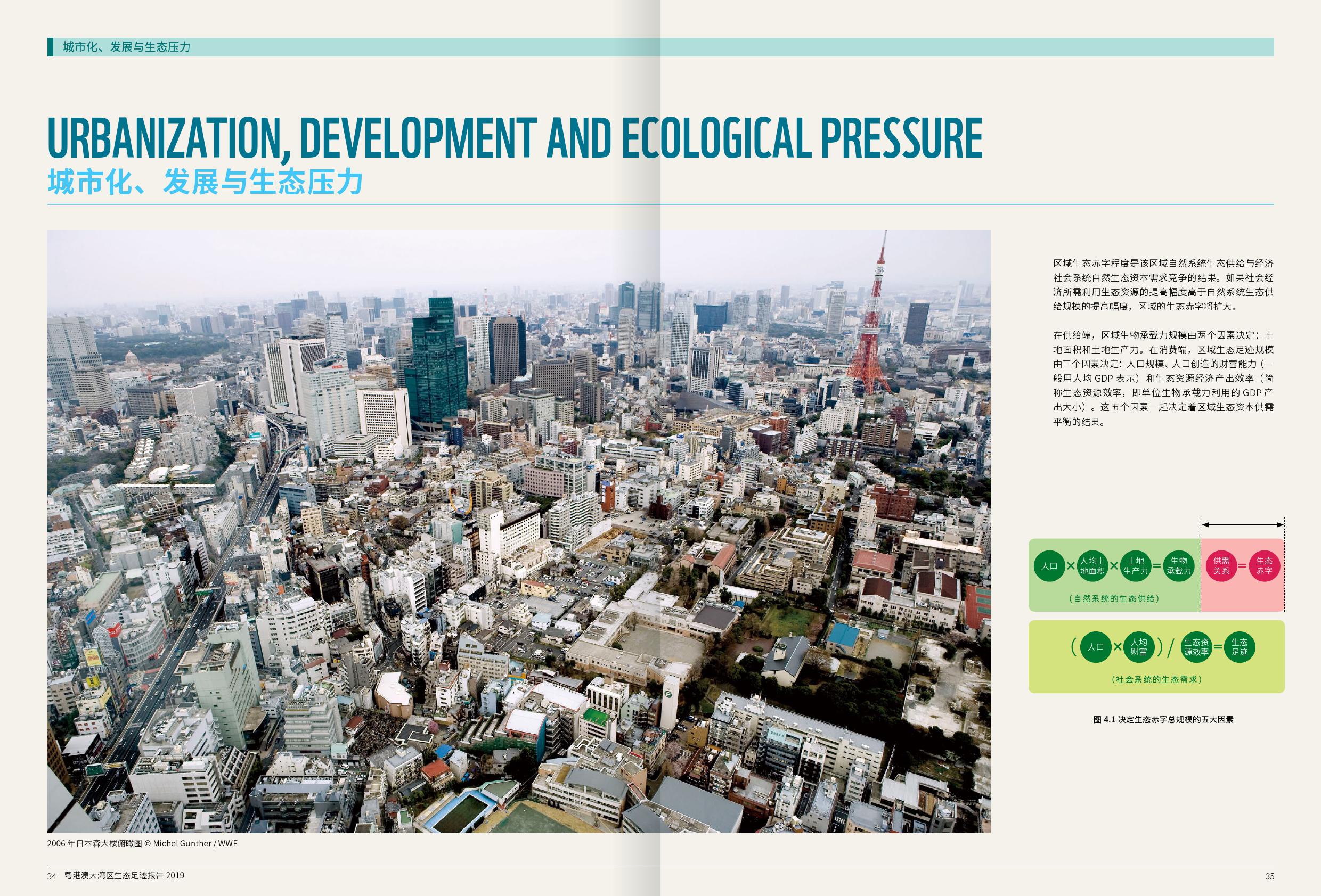Click the paragraph line beginning 区域生态赤字程度是
The width and height of the screenshot is (1321, 896).
pyautogui.click(x=1163, y=264)
